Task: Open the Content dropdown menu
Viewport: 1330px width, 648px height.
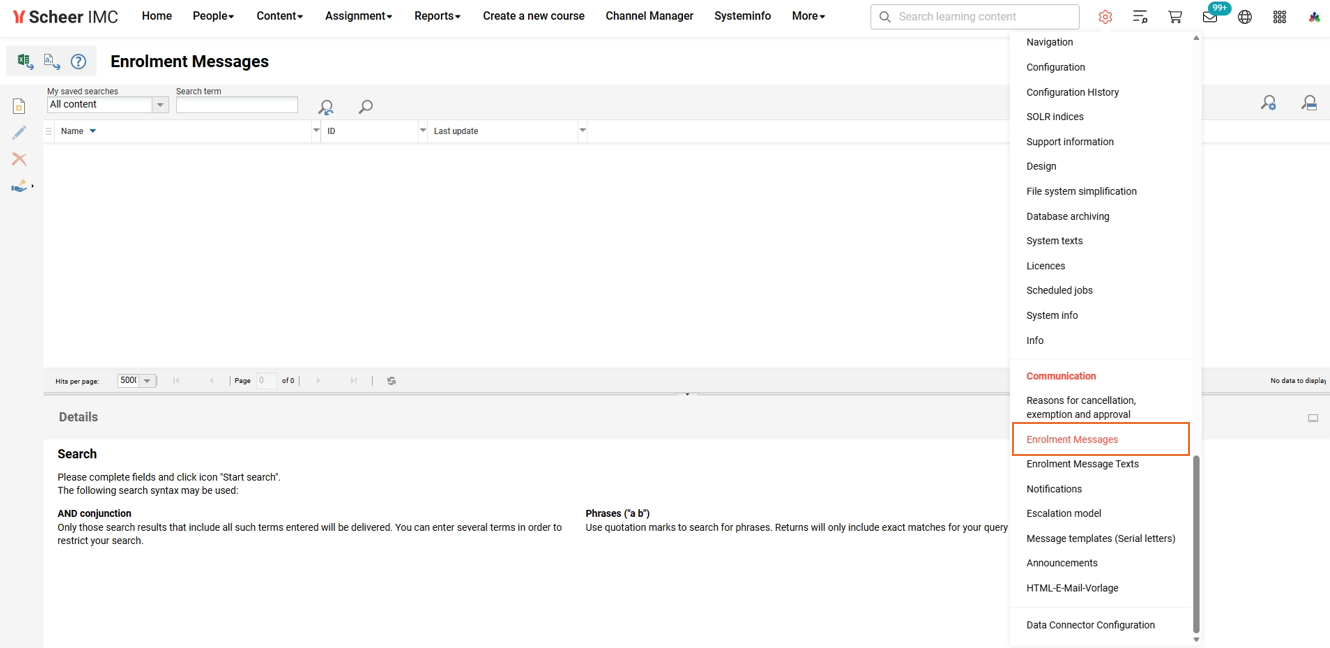Action: click(x=280, y=16)
